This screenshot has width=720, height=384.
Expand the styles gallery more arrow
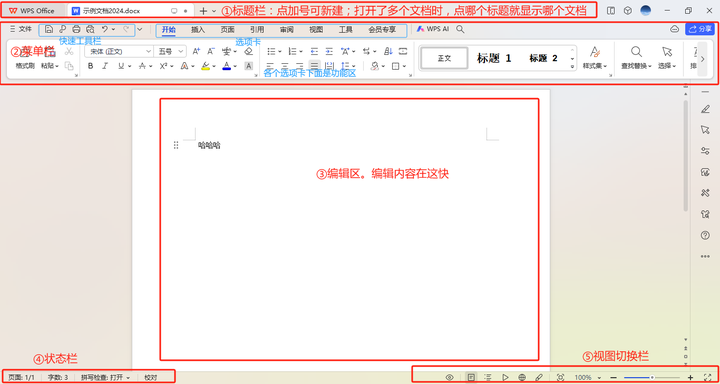click(572, 67)
